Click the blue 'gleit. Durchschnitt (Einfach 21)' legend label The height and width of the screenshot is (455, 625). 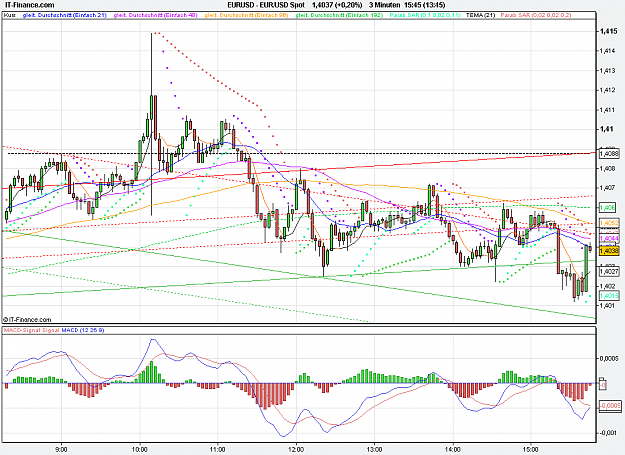[x=65, y=15]
